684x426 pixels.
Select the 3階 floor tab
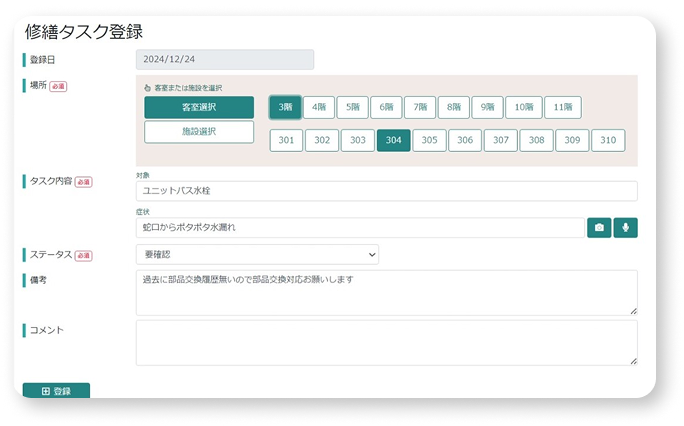(285, 107)
